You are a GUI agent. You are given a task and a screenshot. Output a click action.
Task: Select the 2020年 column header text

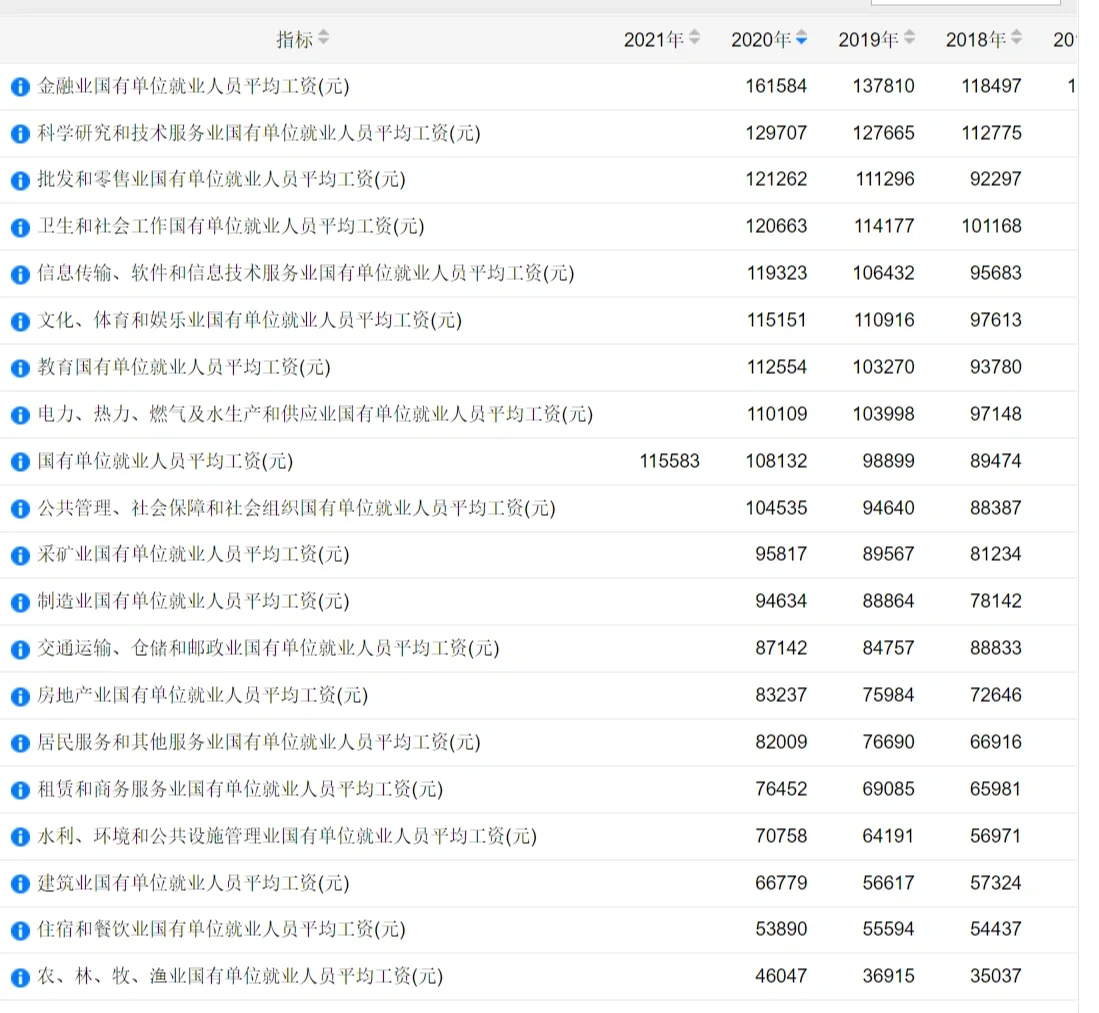761,39
